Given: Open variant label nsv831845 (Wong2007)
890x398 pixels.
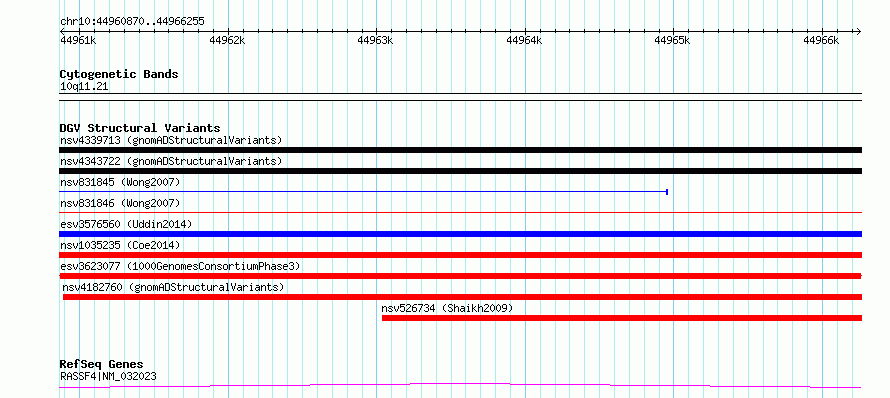Looking at the screenshot, I should click(120, 182).
